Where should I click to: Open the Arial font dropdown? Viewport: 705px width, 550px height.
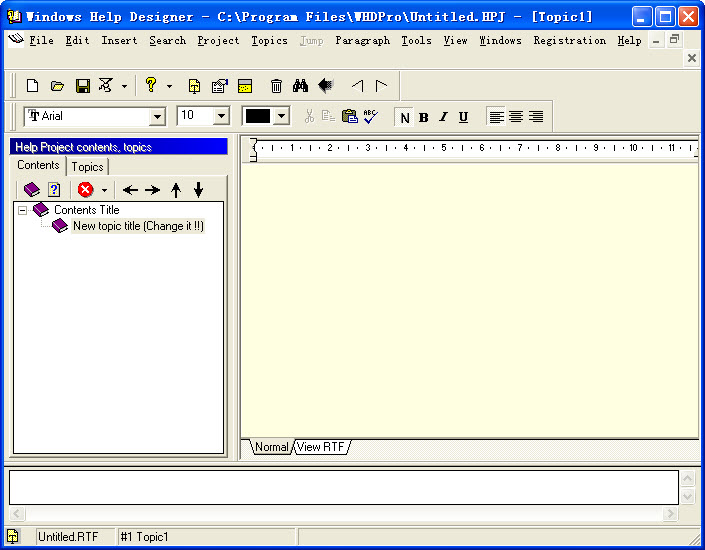coord(157,117)
